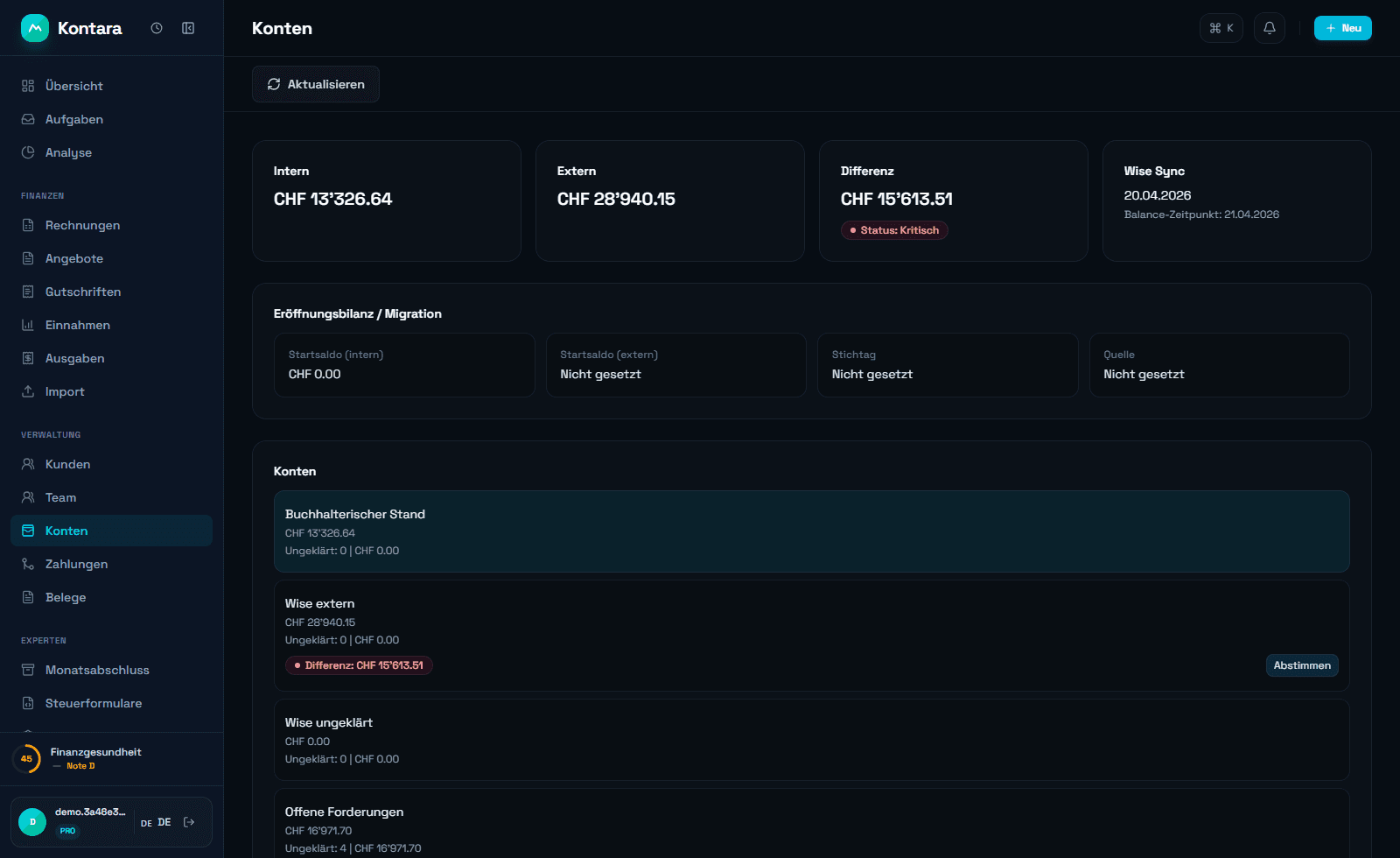Open notifications bell icon
The height and width of the screenshot is (858, 1400).
point(1270,28)
